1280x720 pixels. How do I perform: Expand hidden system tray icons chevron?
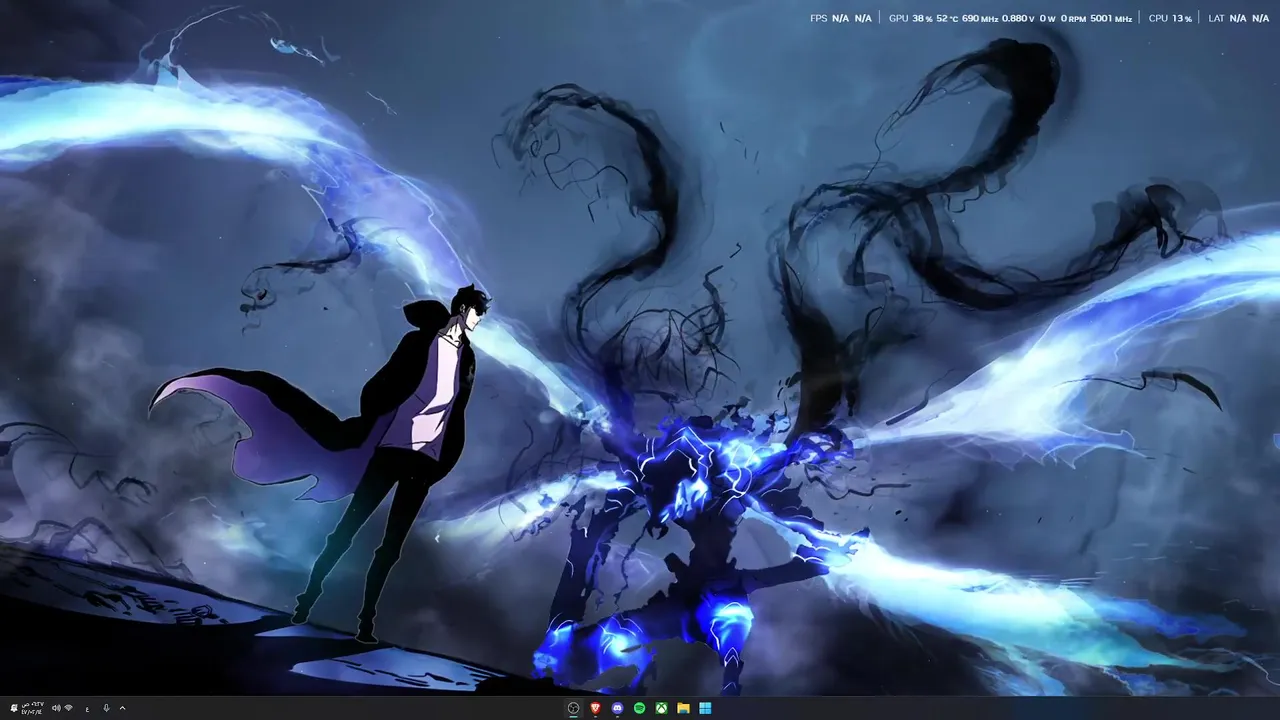[122, 708]
